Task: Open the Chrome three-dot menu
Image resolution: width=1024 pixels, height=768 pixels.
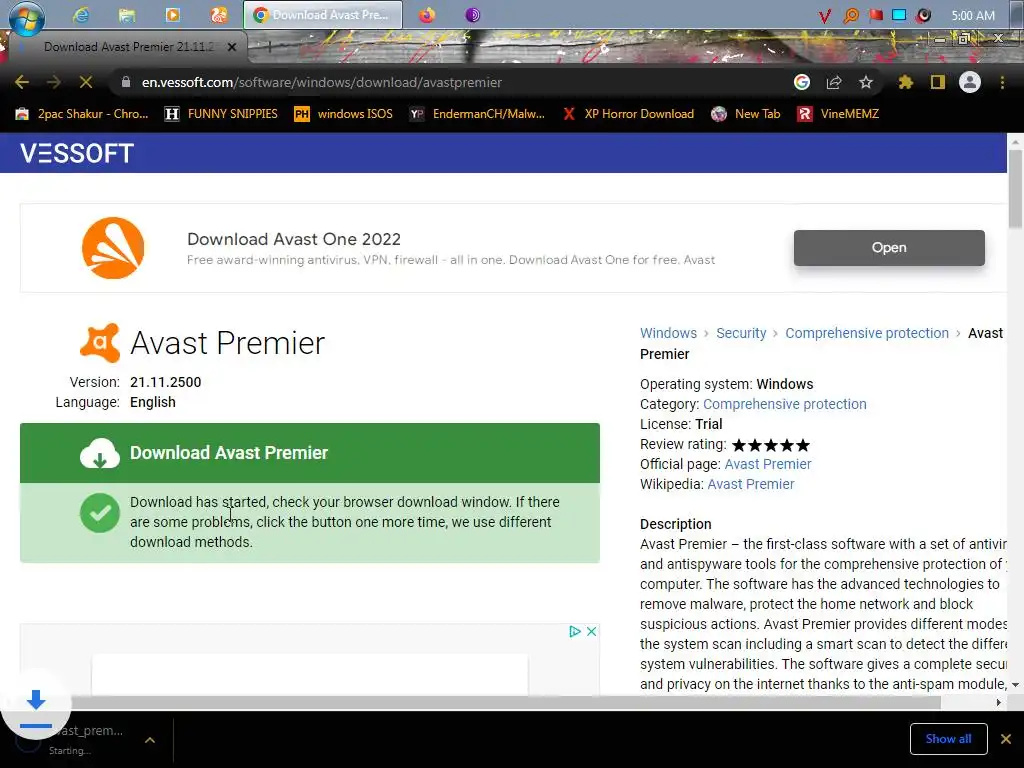Action: [1002, 82]
